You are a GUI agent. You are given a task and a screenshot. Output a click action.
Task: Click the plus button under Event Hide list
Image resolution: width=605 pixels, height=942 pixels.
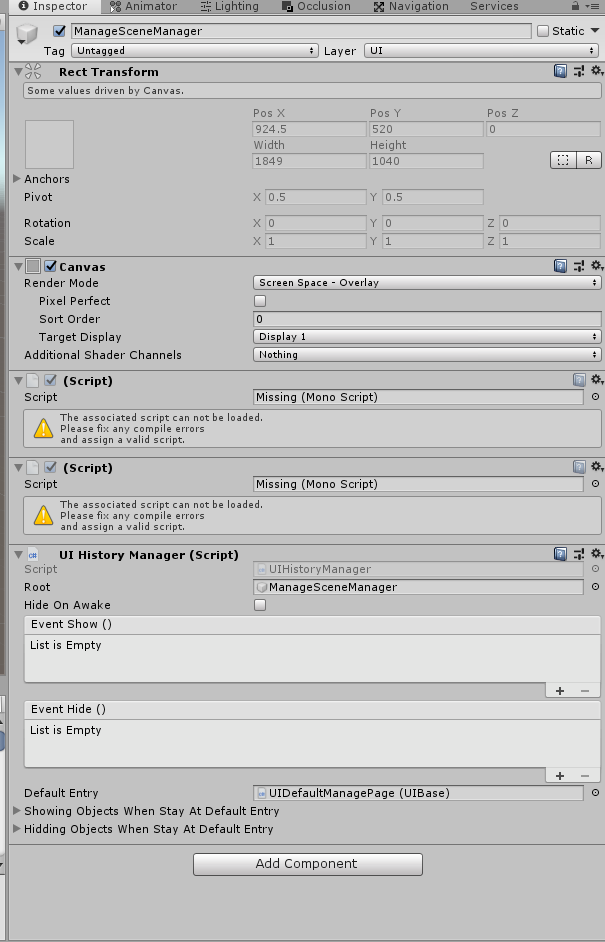560,775
